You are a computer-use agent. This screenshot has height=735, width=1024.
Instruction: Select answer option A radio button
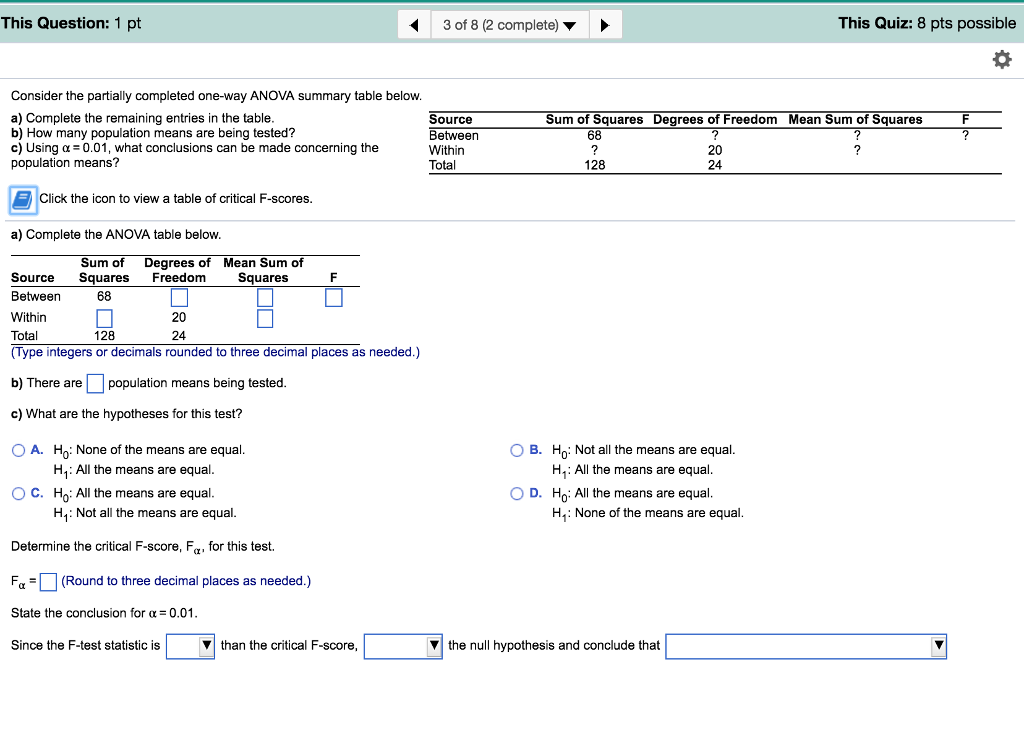[x=18, y=450]
